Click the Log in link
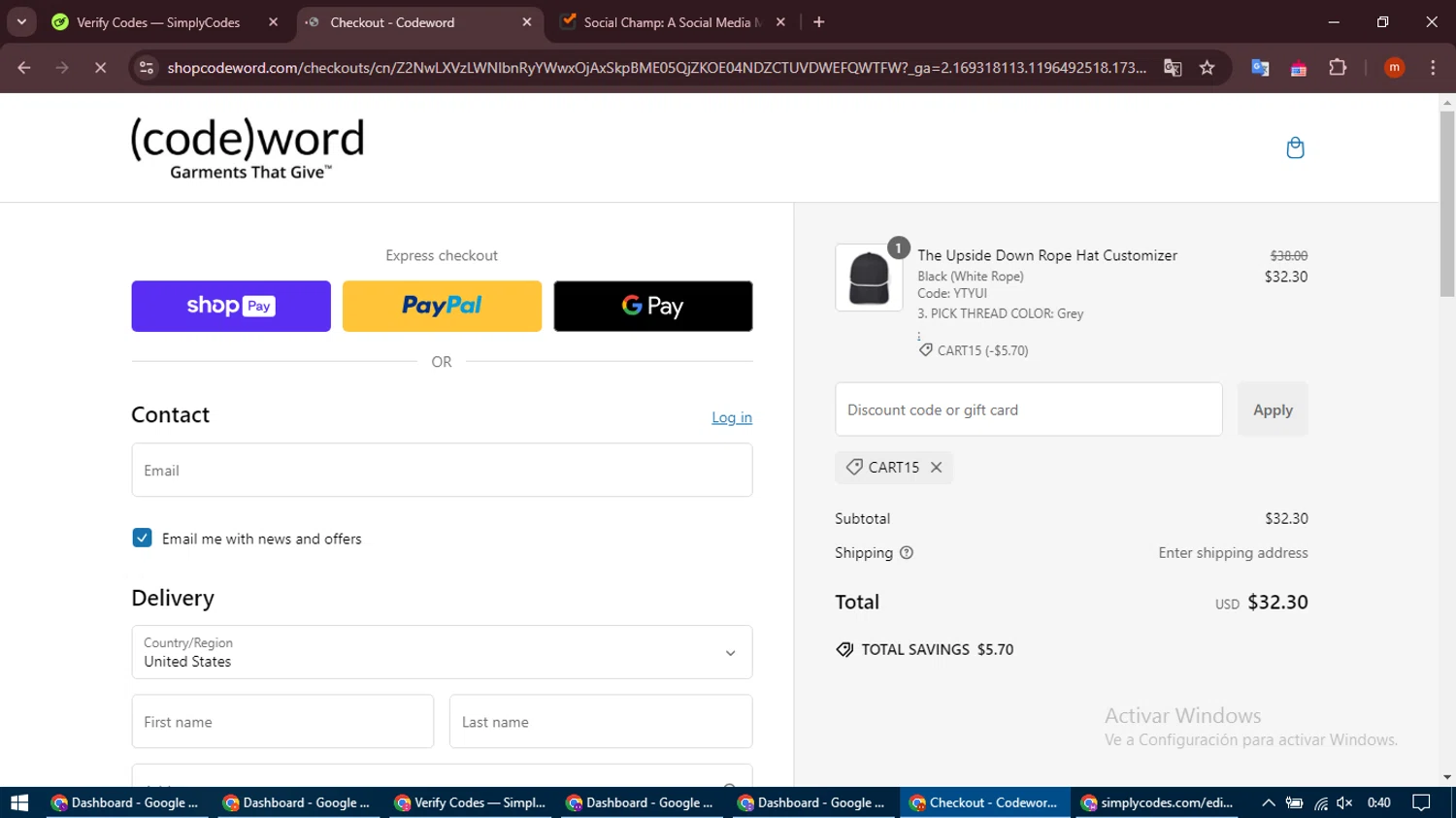Image resolution: width=1456 pixels, height=818 pixels. (732, 417)
